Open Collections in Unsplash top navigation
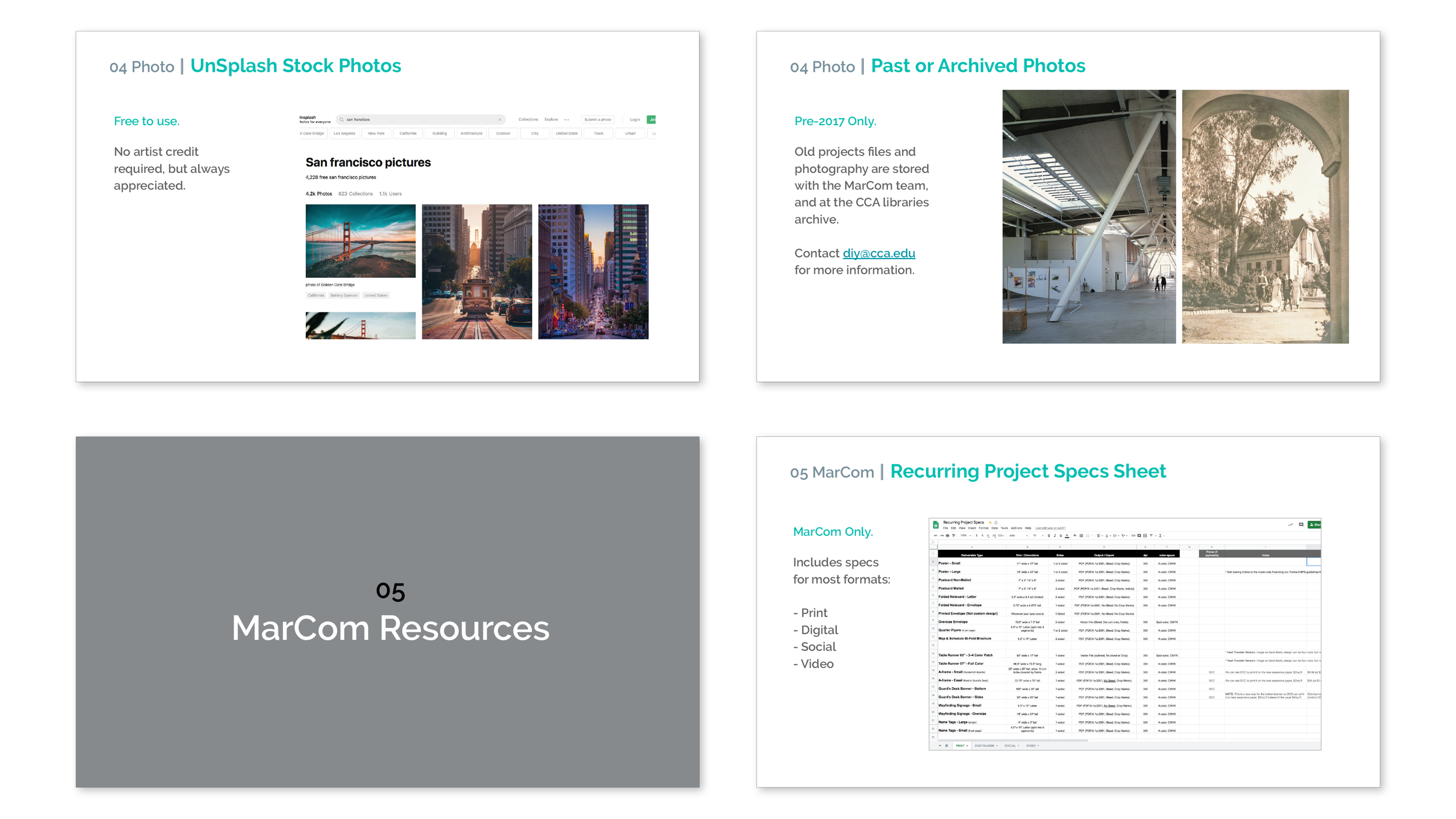The image size is (1456, 819). click(528, 119)
